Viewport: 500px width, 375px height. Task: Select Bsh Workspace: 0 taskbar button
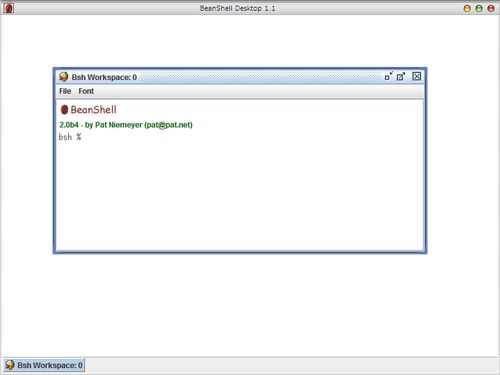point(44,365)
